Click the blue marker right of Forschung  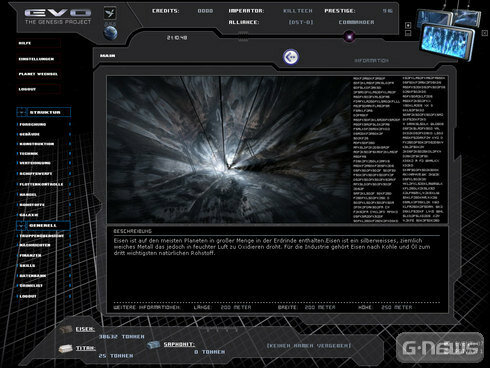click(x=70, y=124)
